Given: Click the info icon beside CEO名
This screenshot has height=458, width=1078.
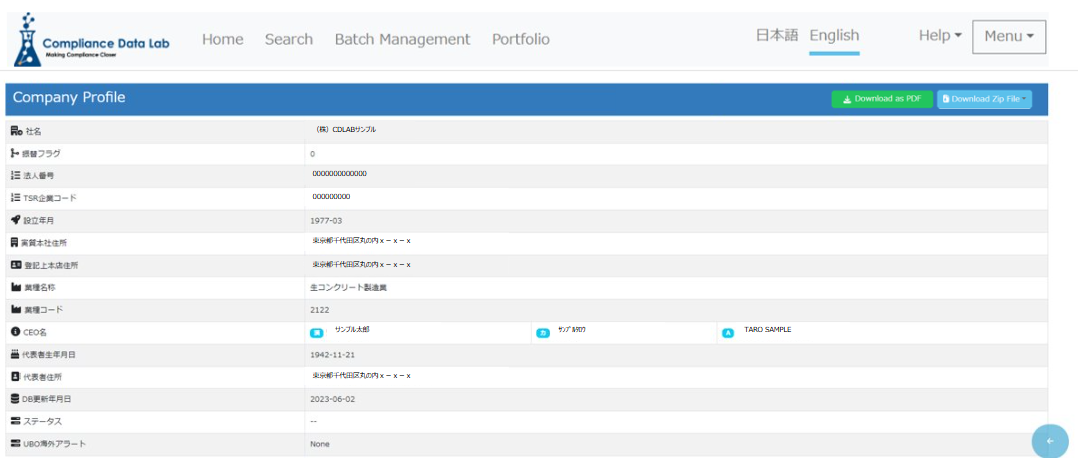Looking at the screenshot, I should [x=16, y=331].
